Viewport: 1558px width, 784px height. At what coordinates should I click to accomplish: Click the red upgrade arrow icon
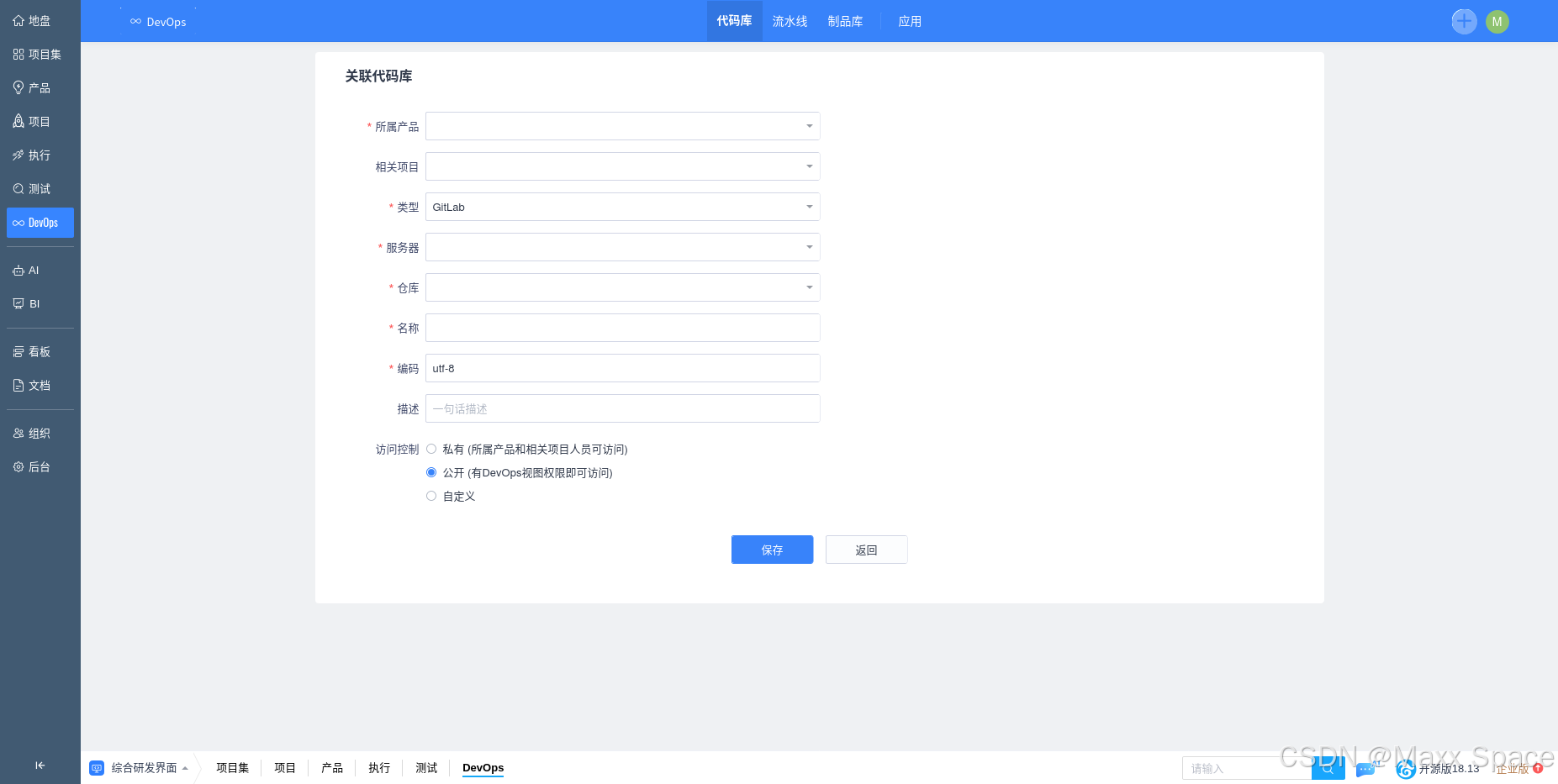pos(1538,768)
